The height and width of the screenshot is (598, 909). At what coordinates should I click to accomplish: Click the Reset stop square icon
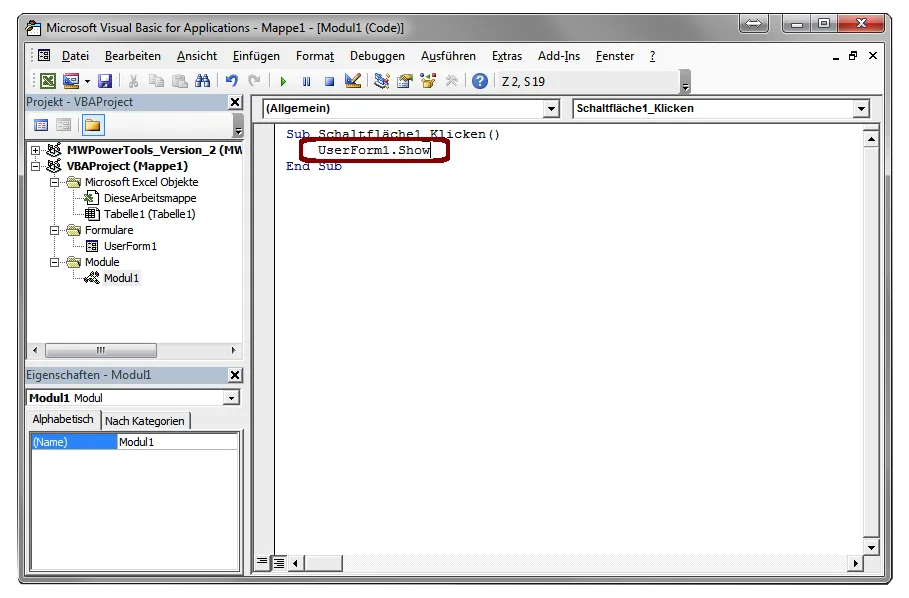click(x=329, y=81)
